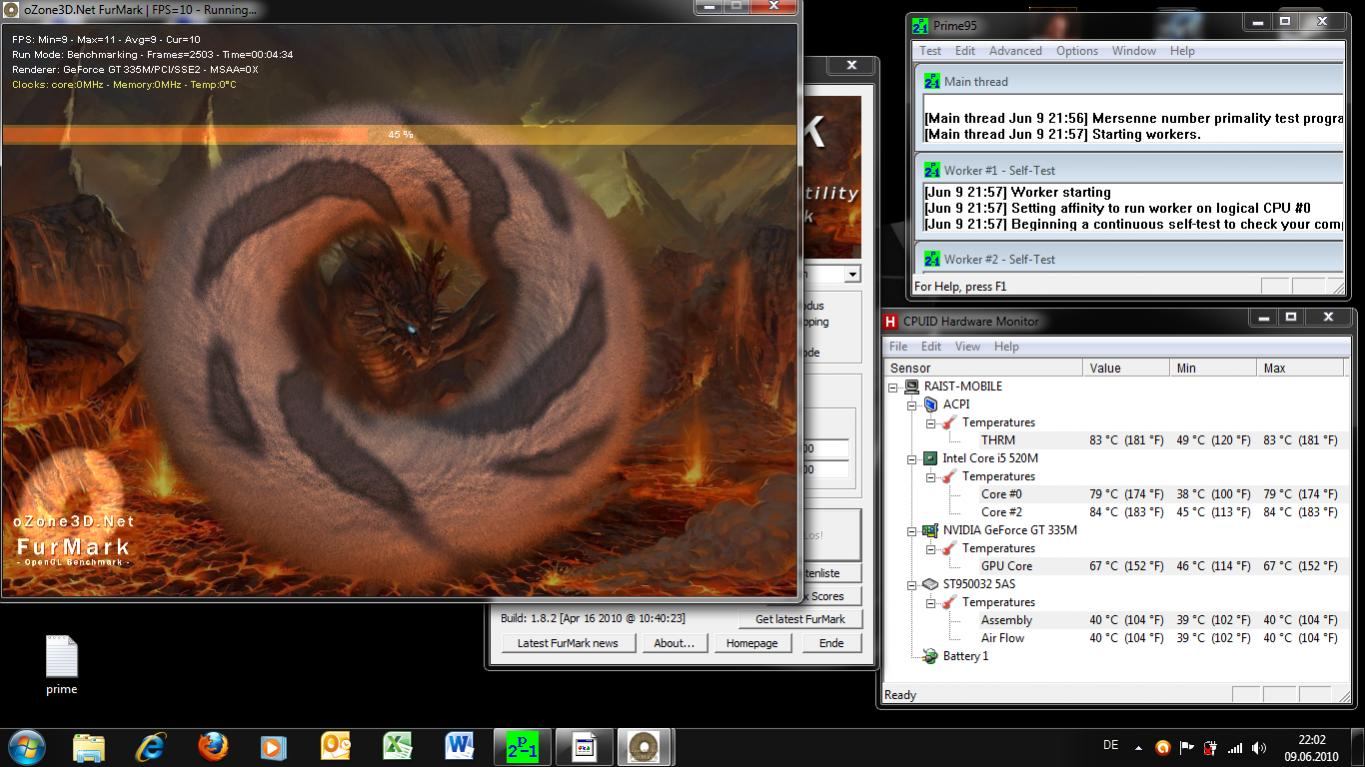Click the FurMark window title icon
Screen dimensions: 1365x767
(11, 9)
